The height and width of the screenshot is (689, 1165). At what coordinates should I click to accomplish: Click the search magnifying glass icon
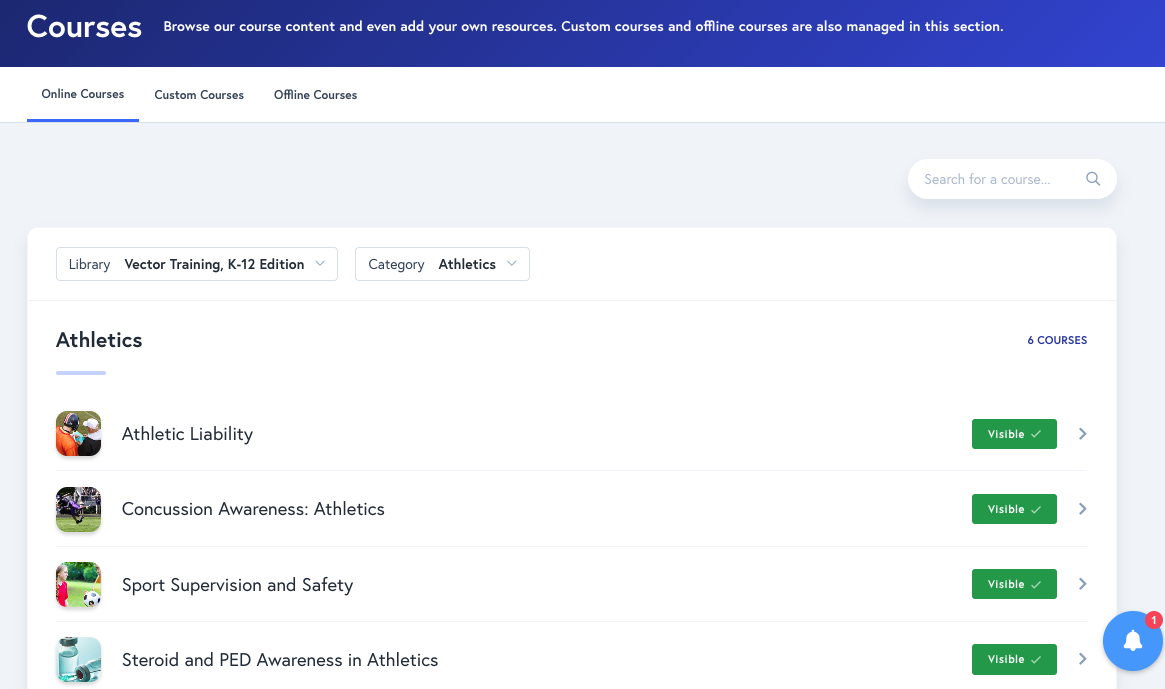click(1092, 179)
